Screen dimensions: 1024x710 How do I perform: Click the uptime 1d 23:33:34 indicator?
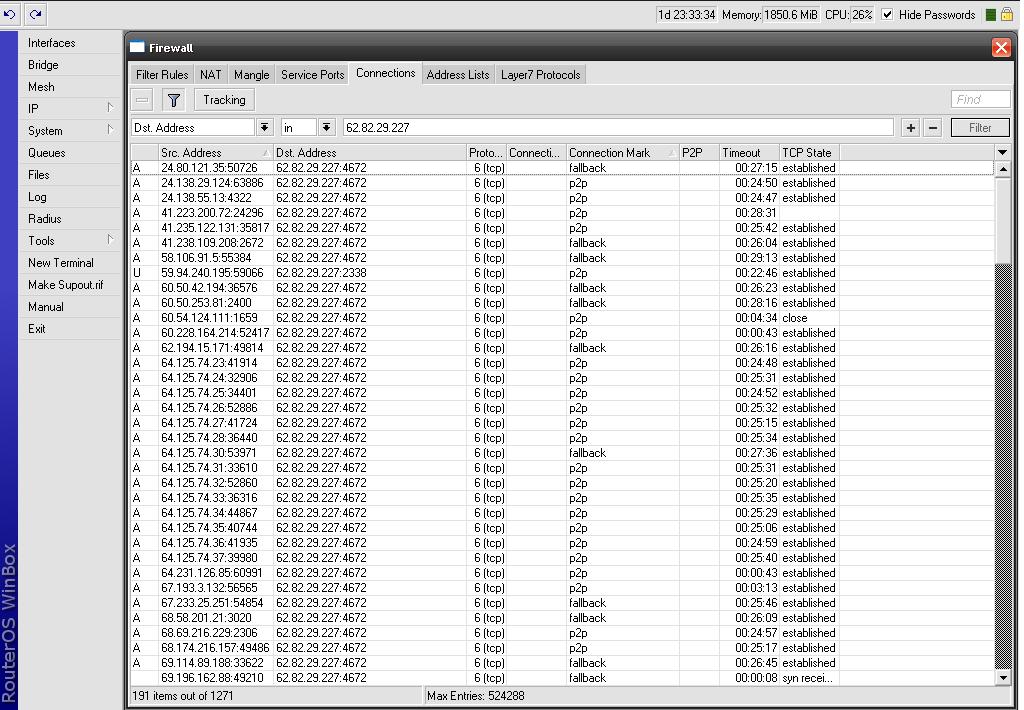tap(686, 14)
